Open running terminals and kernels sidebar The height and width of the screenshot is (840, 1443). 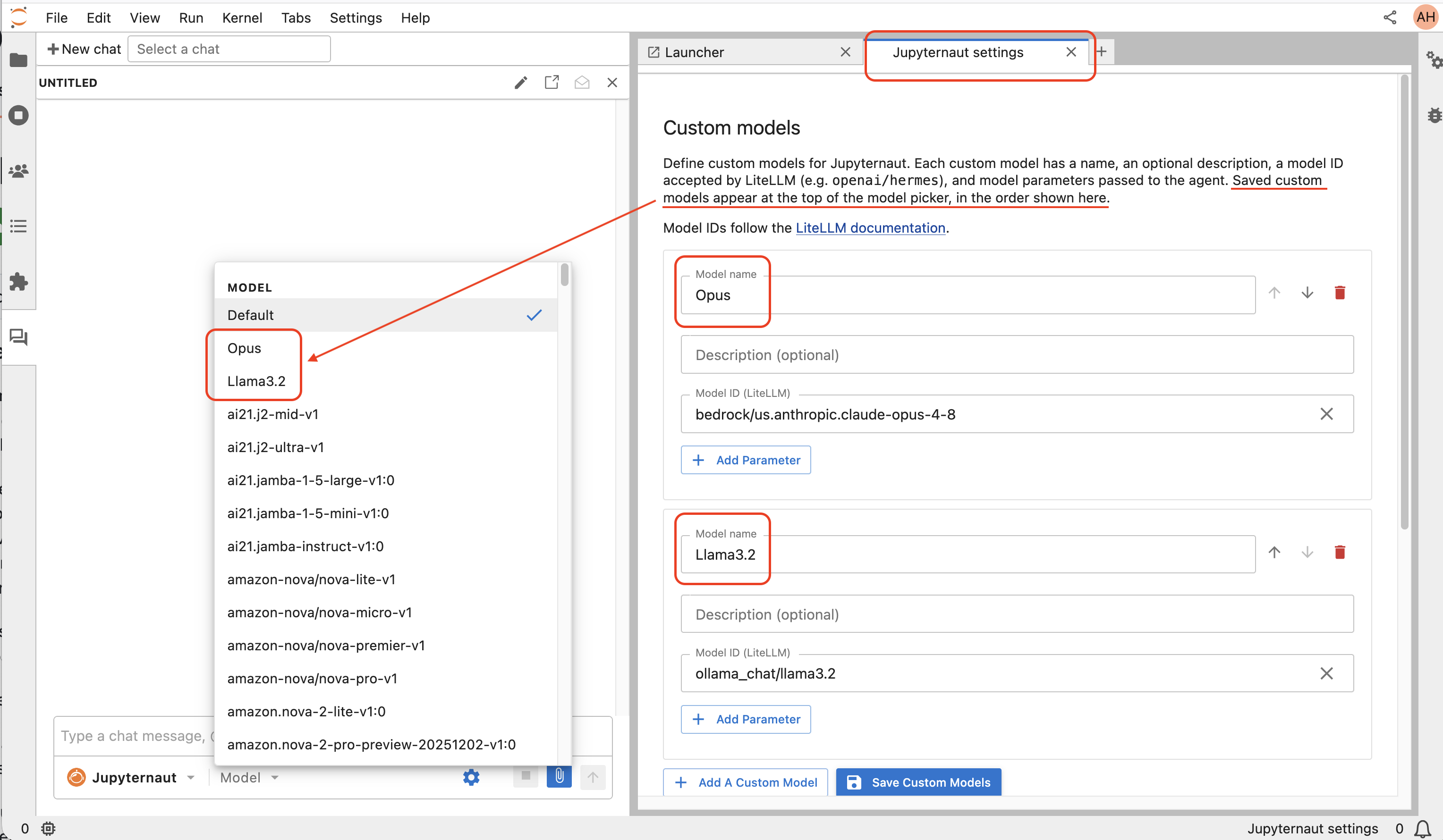[18, 115]
